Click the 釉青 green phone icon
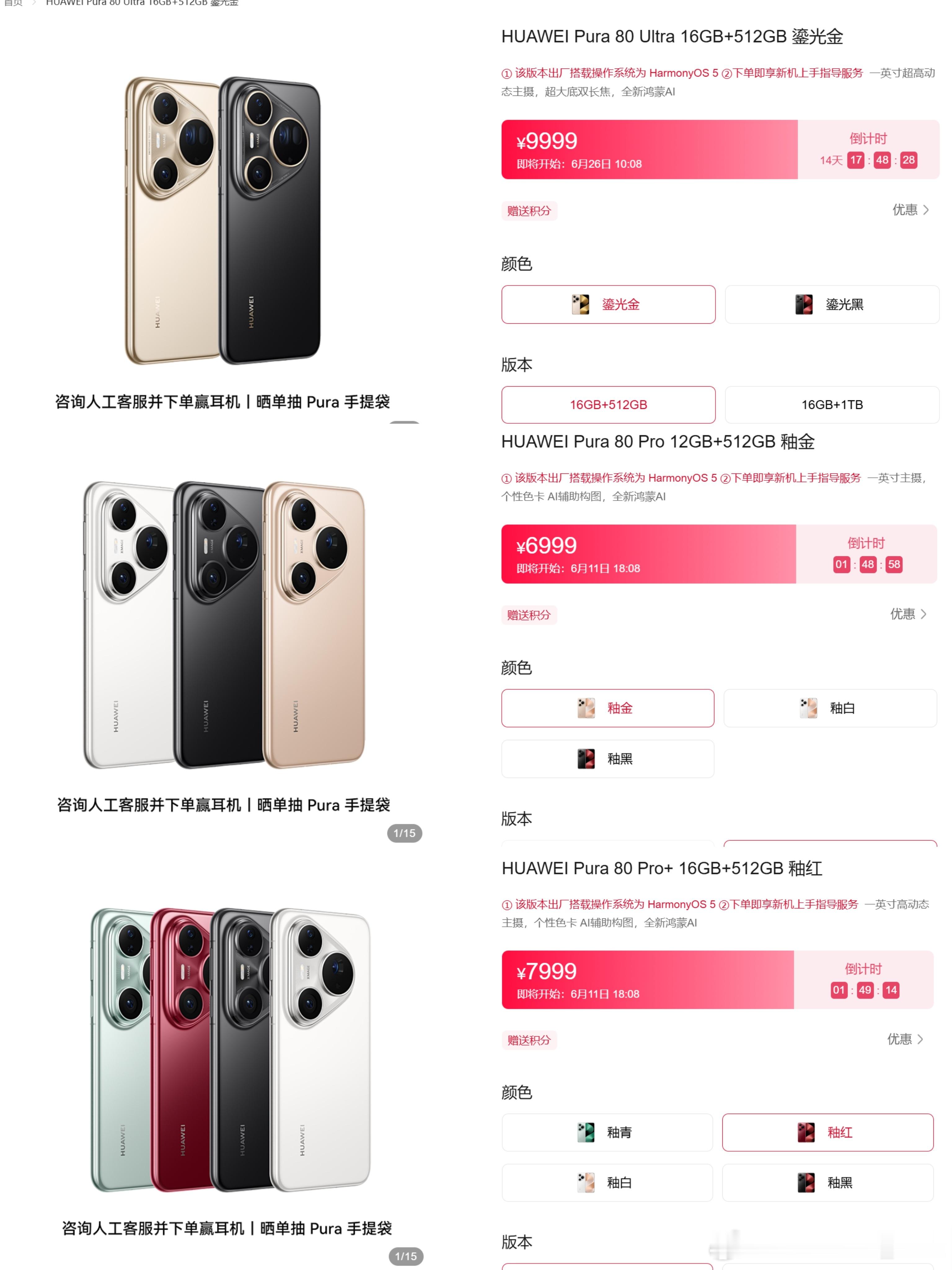 point(586,1133)
